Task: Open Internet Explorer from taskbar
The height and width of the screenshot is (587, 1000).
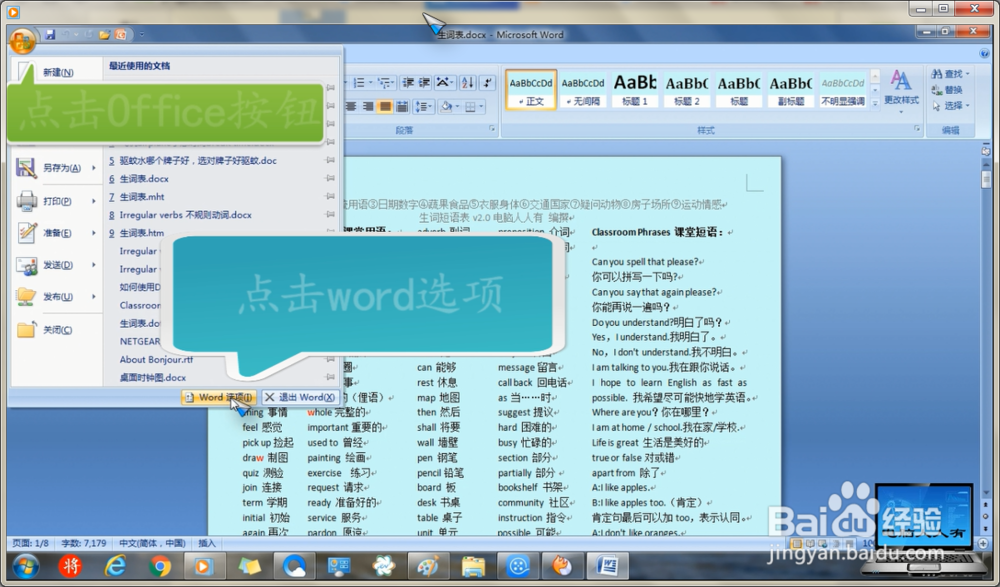Action: click(115, 566)
